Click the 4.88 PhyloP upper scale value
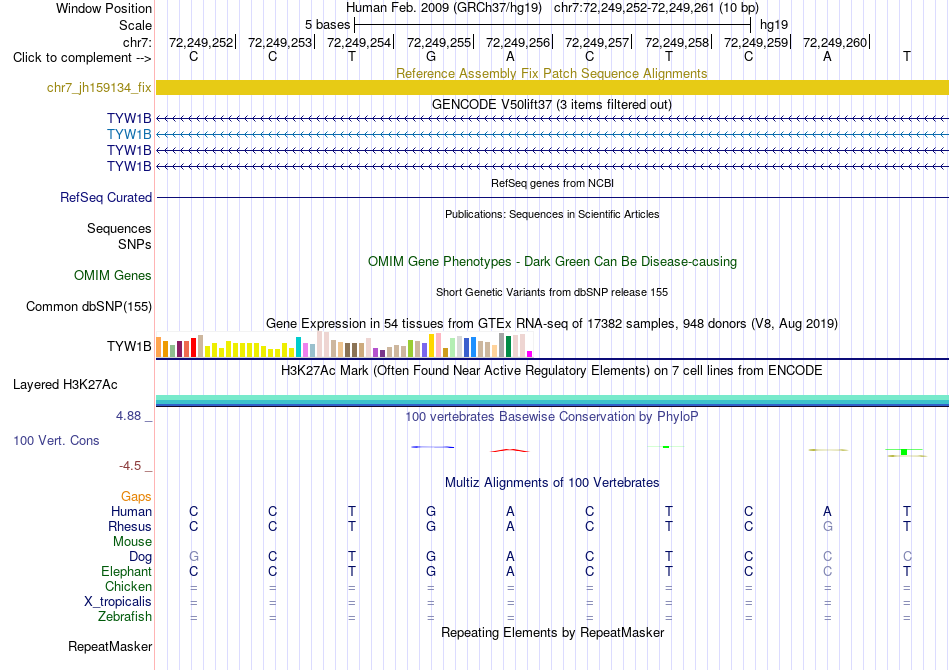This screenshot has width=950, height=670. [x=128, y=416]
